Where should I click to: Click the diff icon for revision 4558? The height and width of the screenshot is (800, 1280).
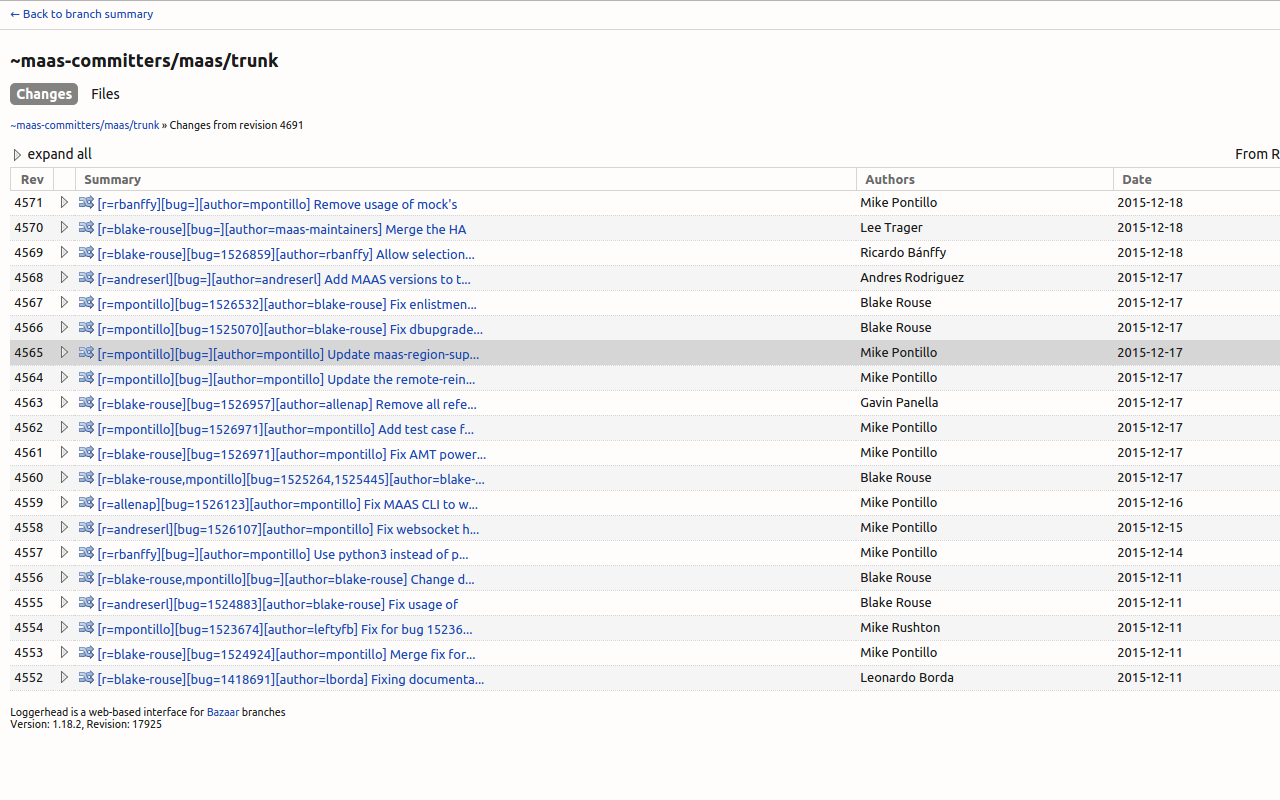[86, 527]
